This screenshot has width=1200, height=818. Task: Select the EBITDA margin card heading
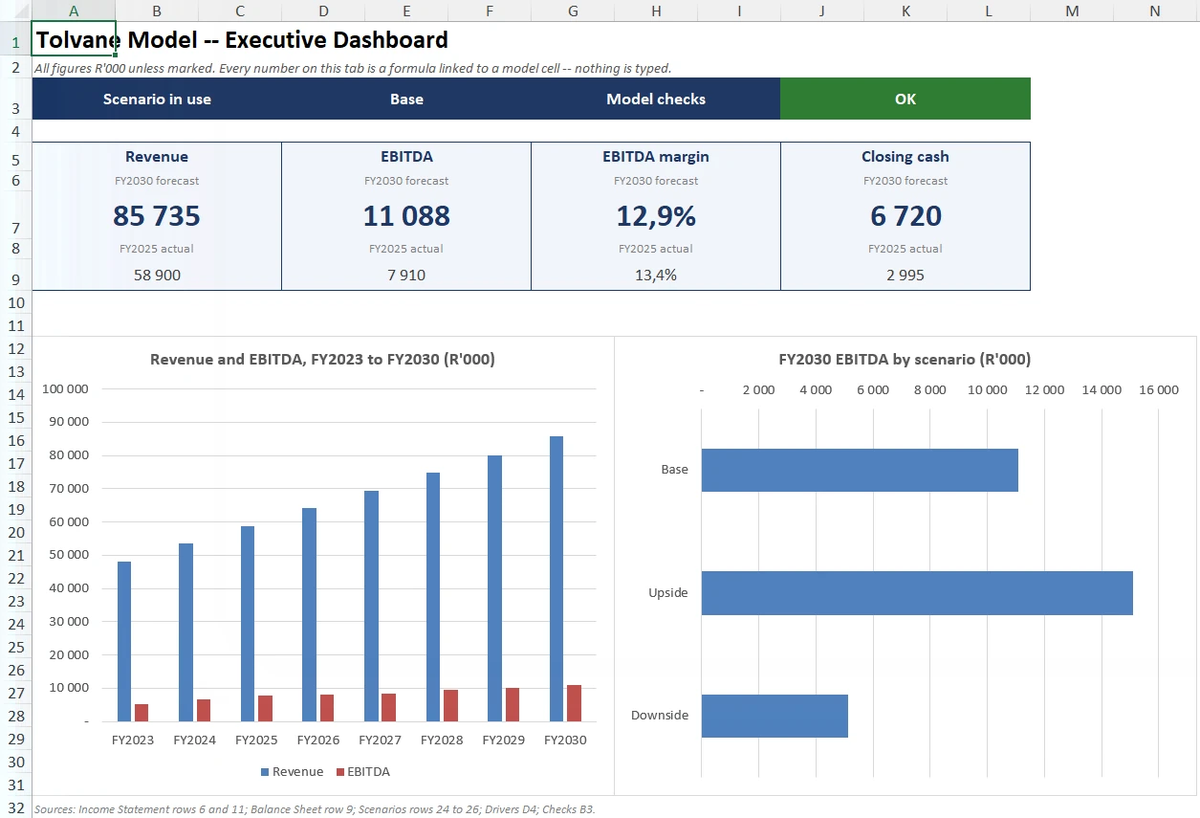point(656,156)
